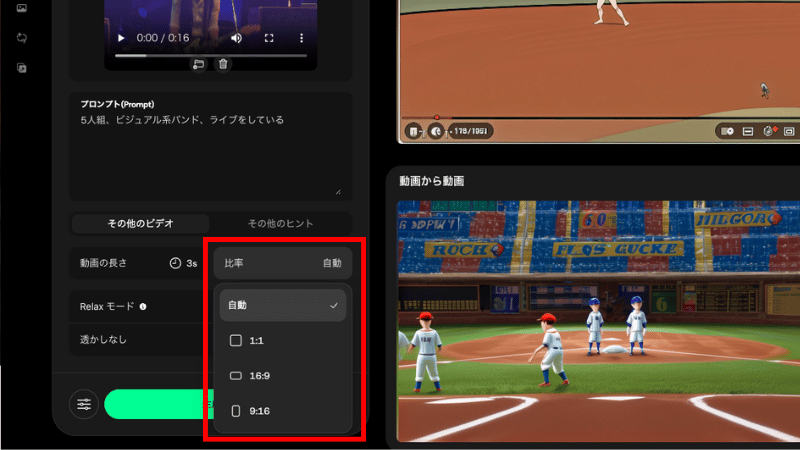Collapse the 比率 dropdown header
Image resolution: width=800 pixels, height=450 pixels.
(x=283, y=263)
